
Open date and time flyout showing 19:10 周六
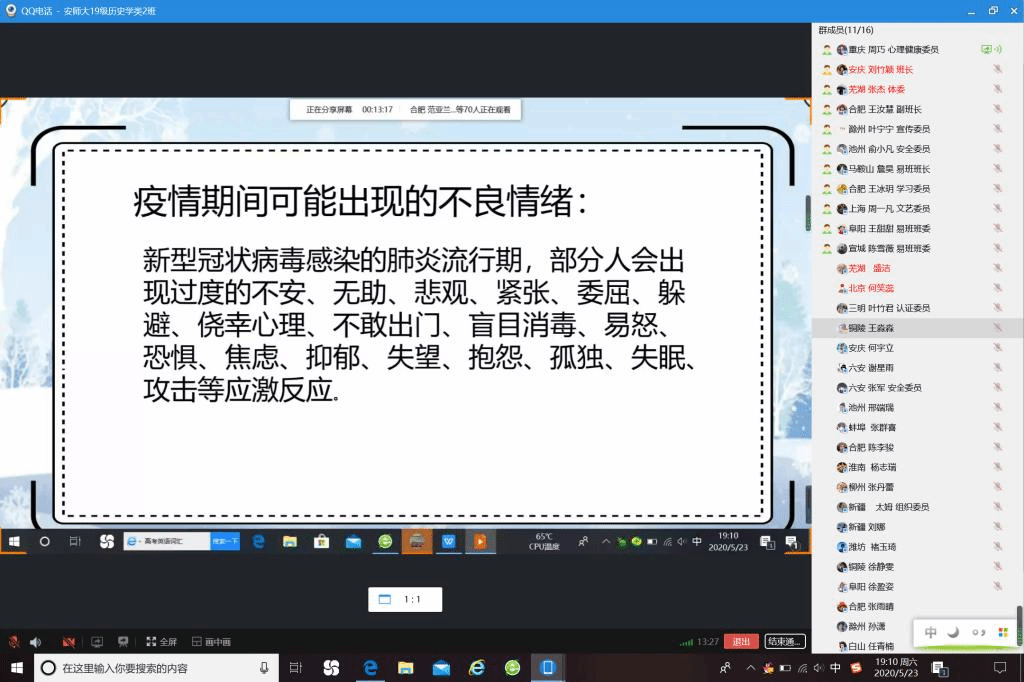pos(897,667)
